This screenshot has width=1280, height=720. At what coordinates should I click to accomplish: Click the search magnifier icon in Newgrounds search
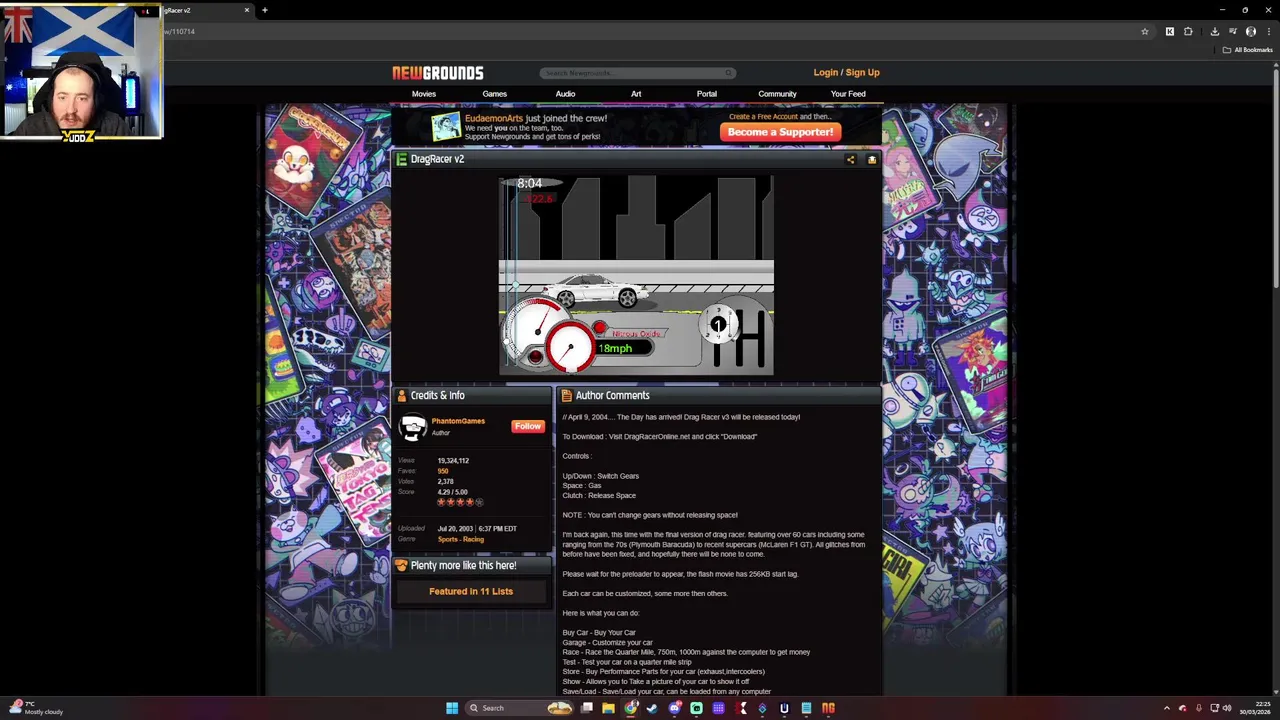click(x=729, y=73)
